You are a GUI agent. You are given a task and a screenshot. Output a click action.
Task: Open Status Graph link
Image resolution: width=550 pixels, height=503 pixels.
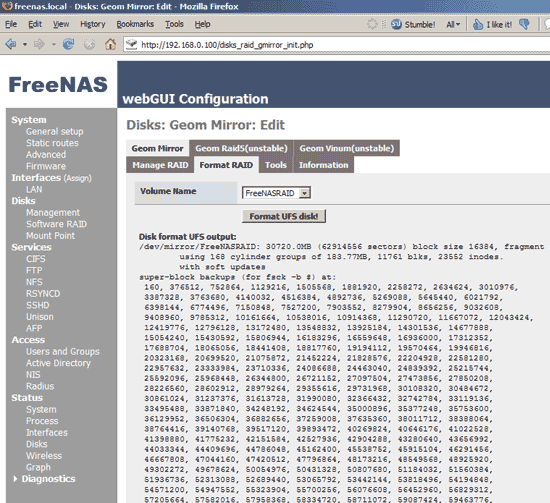(x=38, y=467)
